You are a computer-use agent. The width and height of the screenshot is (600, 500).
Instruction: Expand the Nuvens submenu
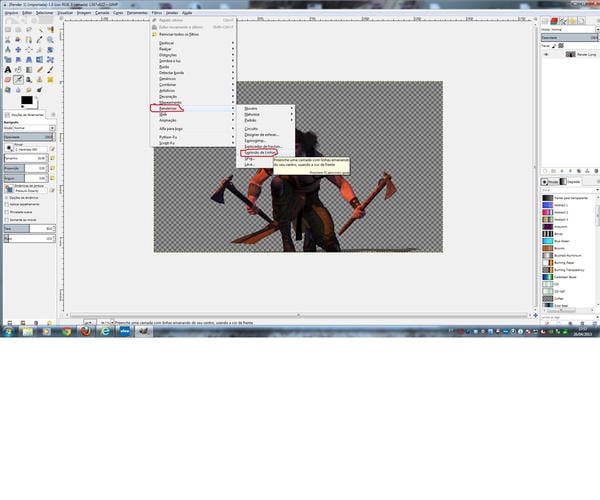click(x=266, y=109)
